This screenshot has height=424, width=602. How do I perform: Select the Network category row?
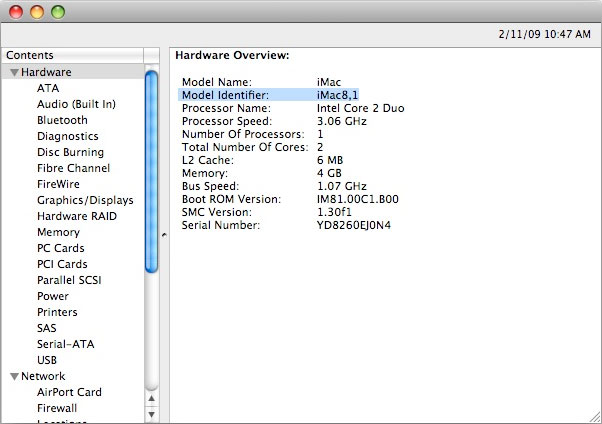pyautogui.click(x=73, y=376)
